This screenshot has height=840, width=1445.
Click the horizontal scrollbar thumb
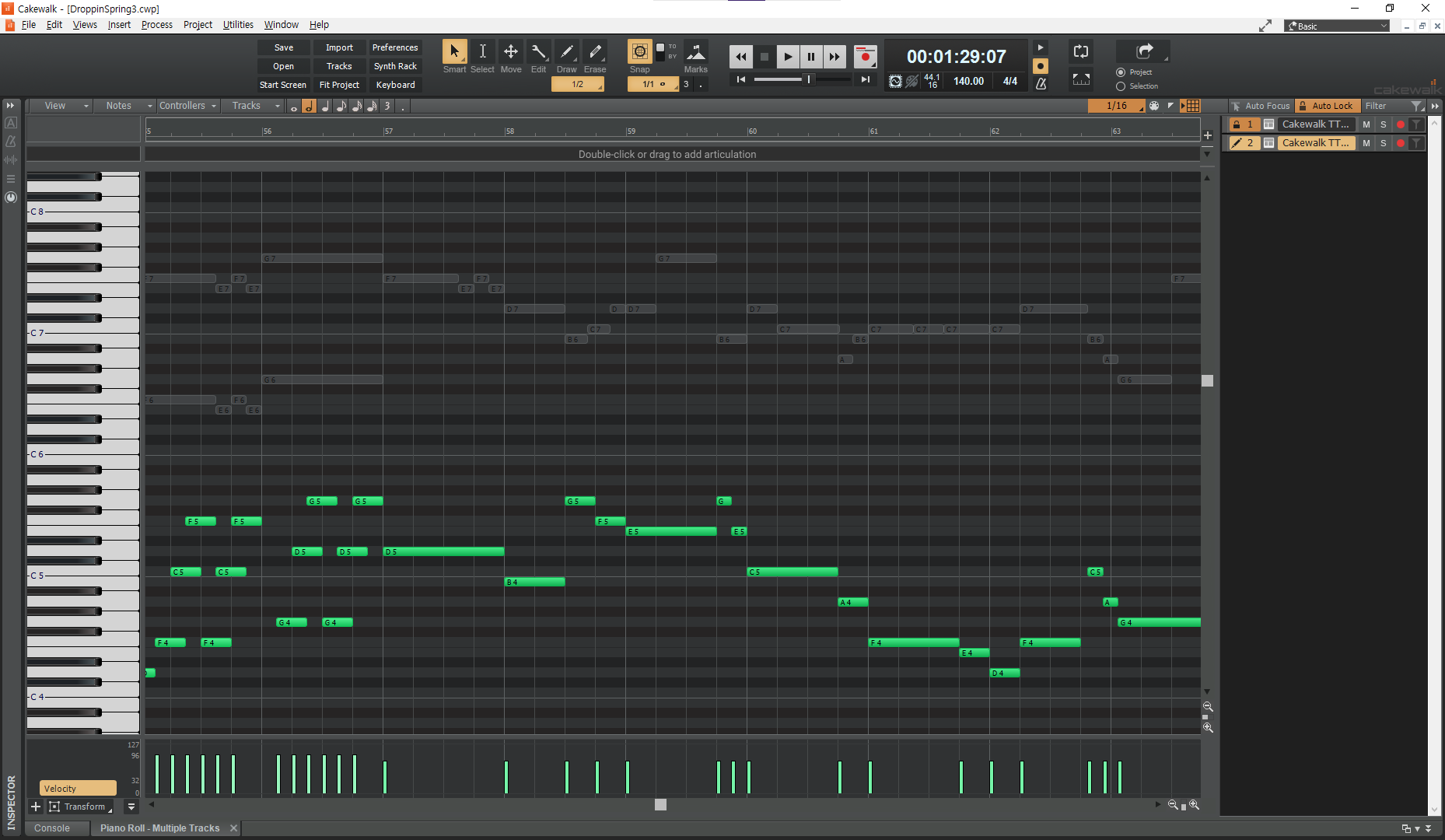click(x=660, y=805)
